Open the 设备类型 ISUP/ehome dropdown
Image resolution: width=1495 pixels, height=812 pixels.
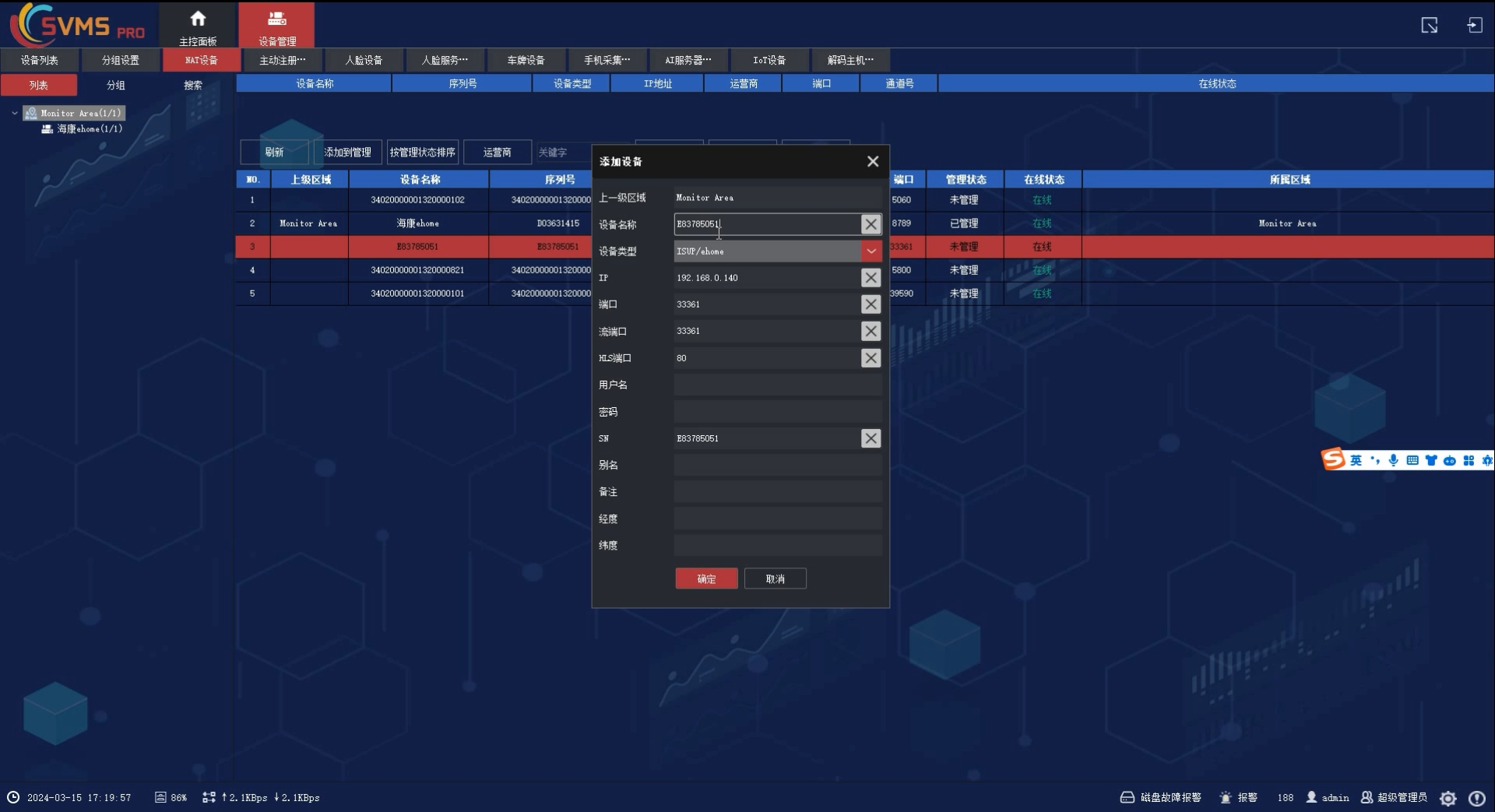tap(871, 251)
